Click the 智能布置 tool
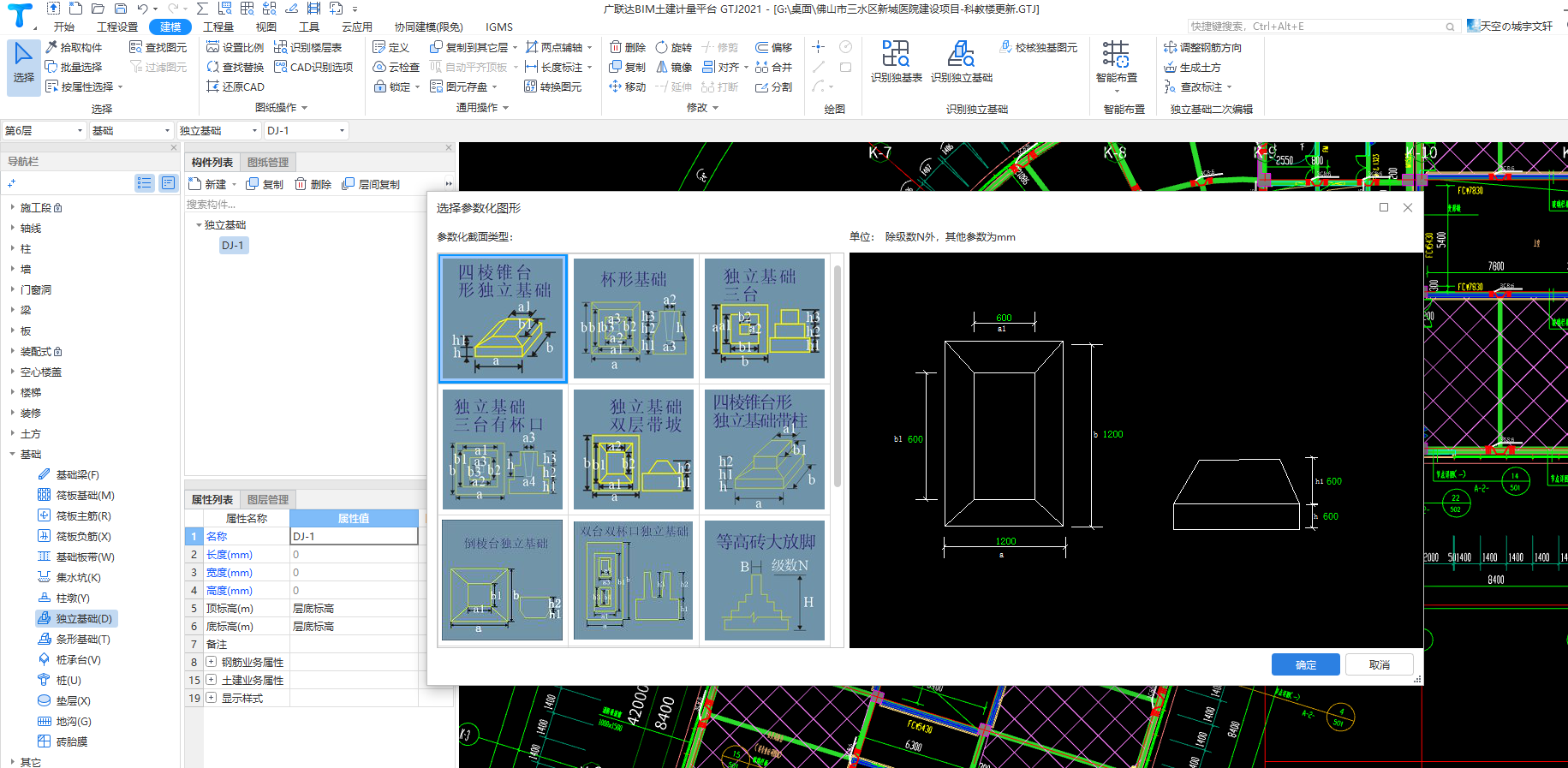 tap(1117, 65)
